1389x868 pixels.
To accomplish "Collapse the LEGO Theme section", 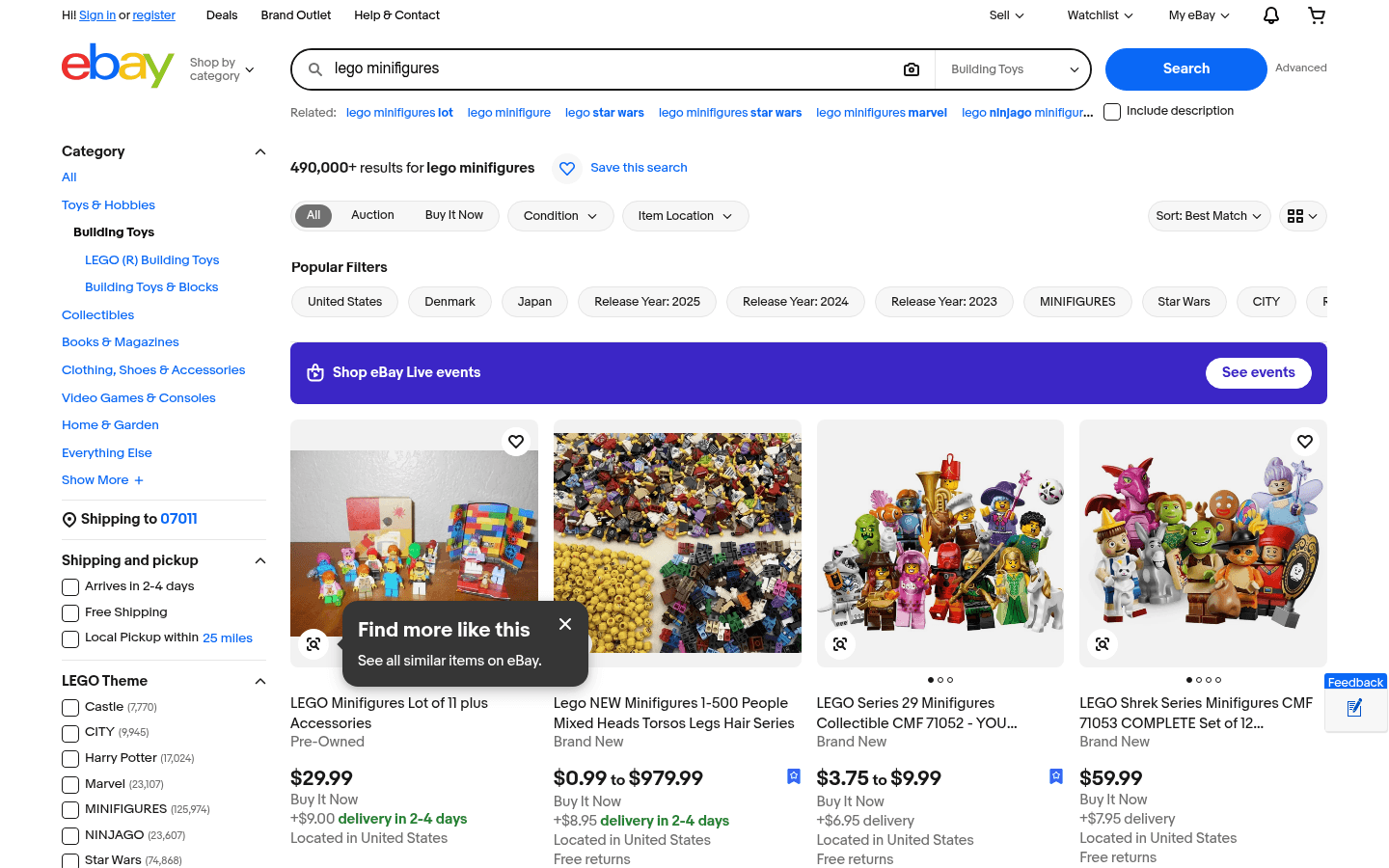I will (x=259, y=682).
